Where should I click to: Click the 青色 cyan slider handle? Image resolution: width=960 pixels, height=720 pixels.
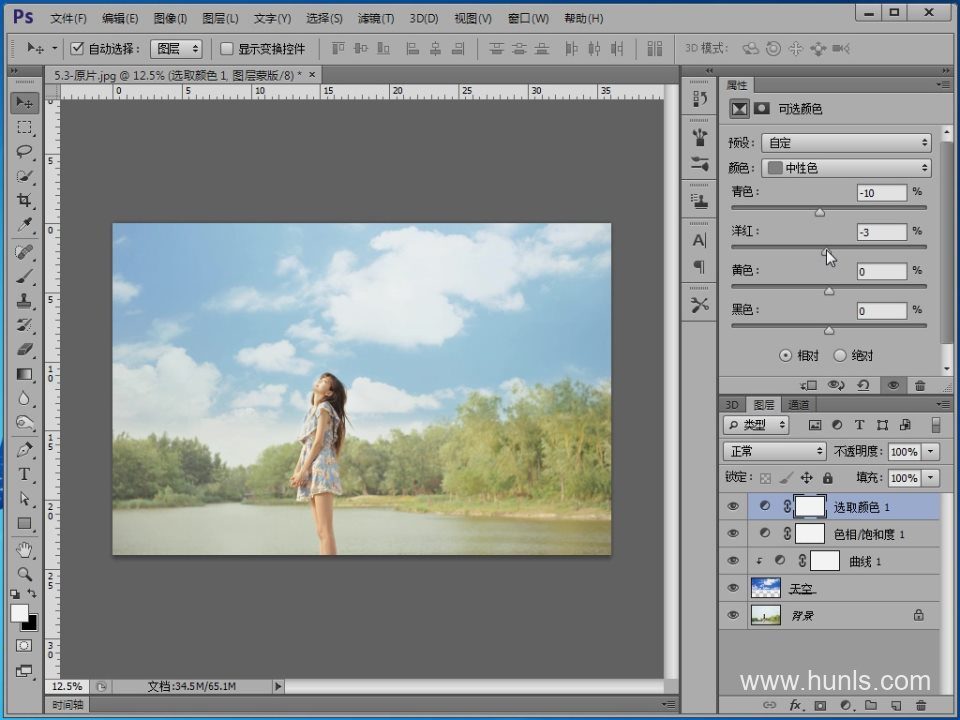click(820, 212)
